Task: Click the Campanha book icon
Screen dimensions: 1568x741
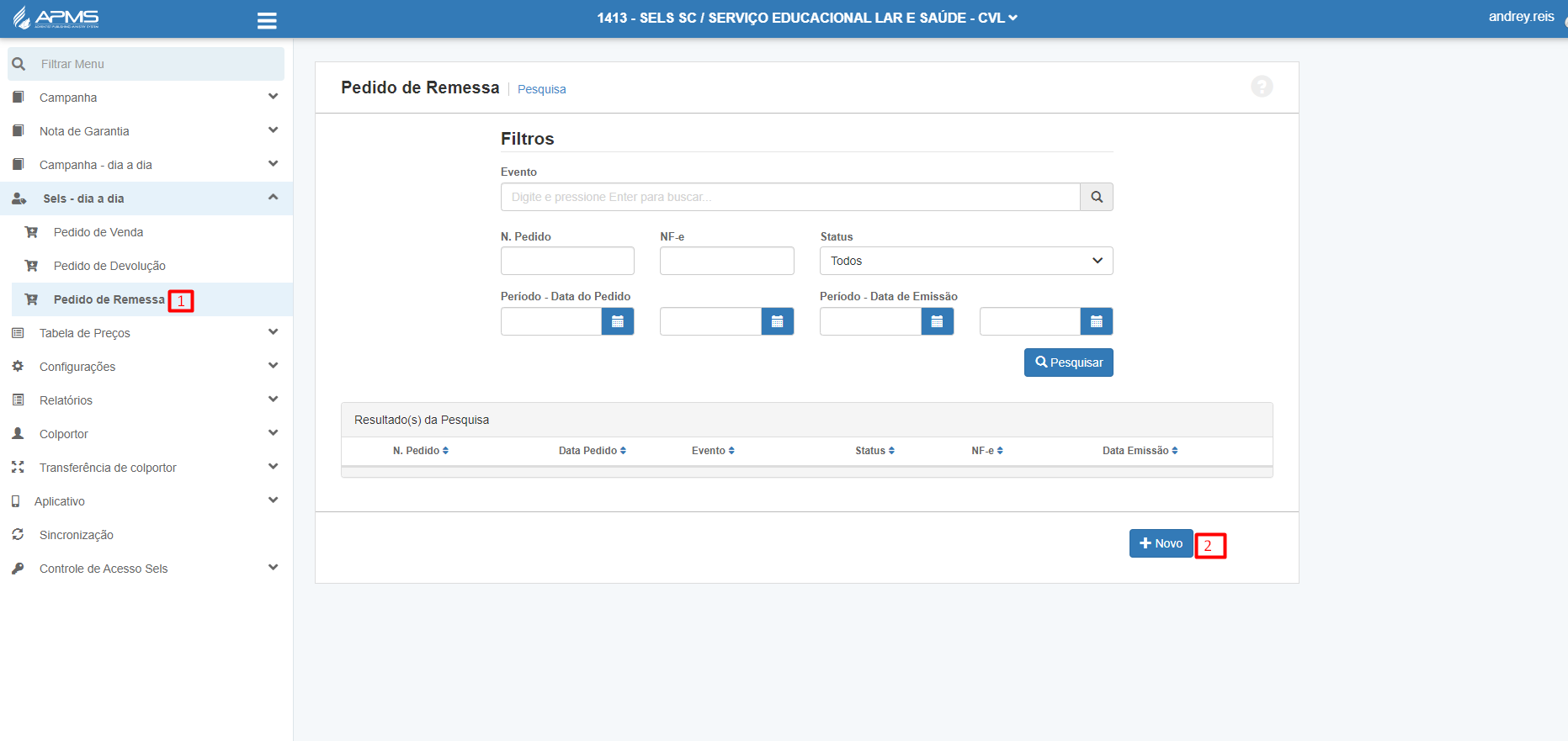Action: [x=19, y=97]
